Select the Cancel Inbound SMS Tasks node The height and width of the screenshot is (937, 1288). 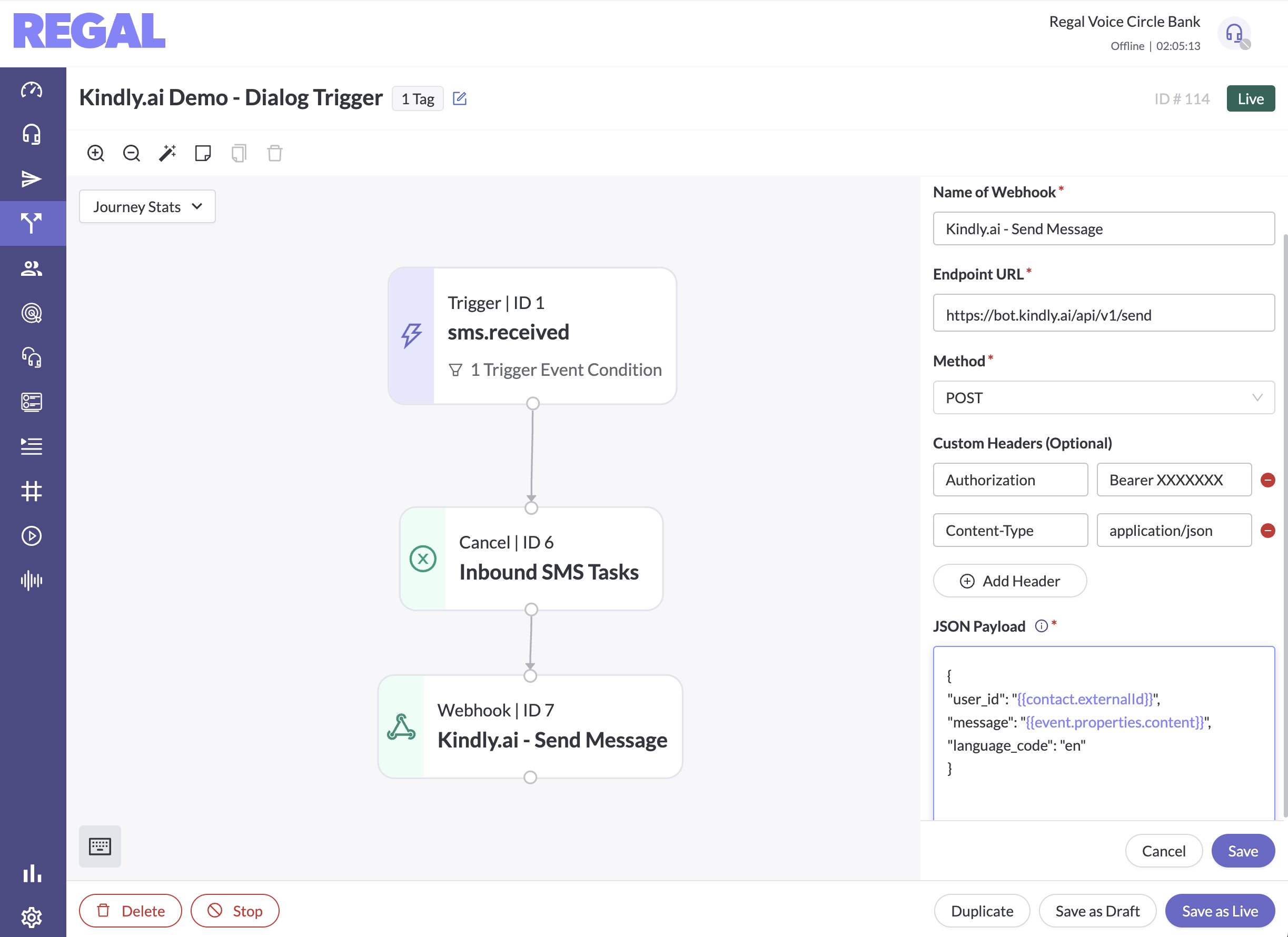point(531,559)
